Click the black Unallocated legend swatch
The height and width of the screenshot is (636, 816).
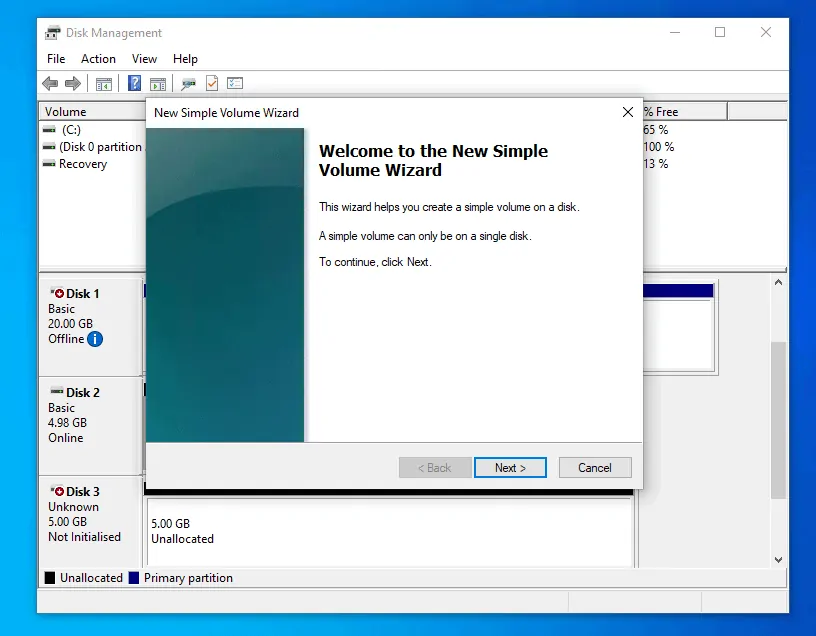pyautogui.click(x=48, y=577)
